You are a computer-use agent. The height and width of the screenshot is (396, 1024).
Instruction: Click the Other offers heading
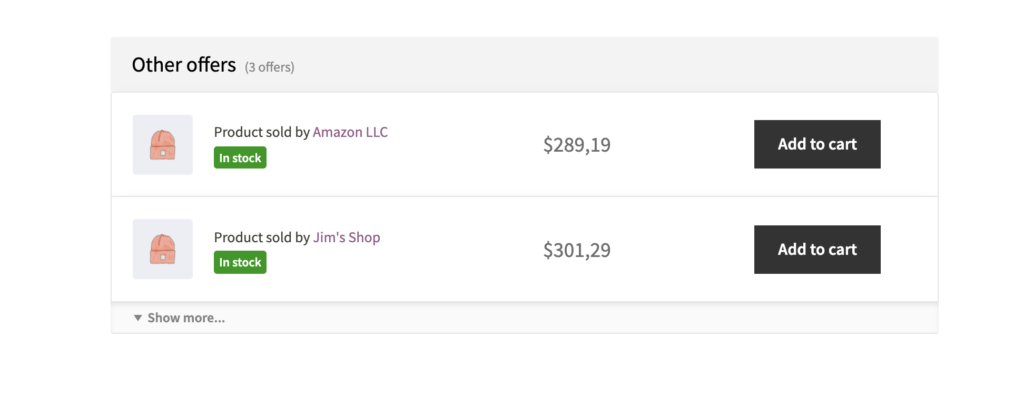[x=184, y=65]
